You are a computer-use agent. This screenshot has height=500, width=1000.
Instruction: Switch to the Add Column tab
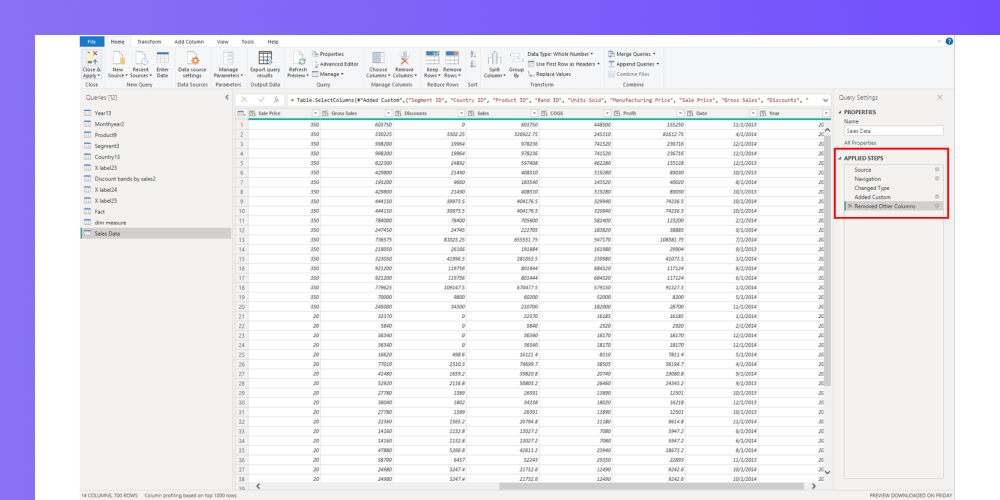[189, 41]
